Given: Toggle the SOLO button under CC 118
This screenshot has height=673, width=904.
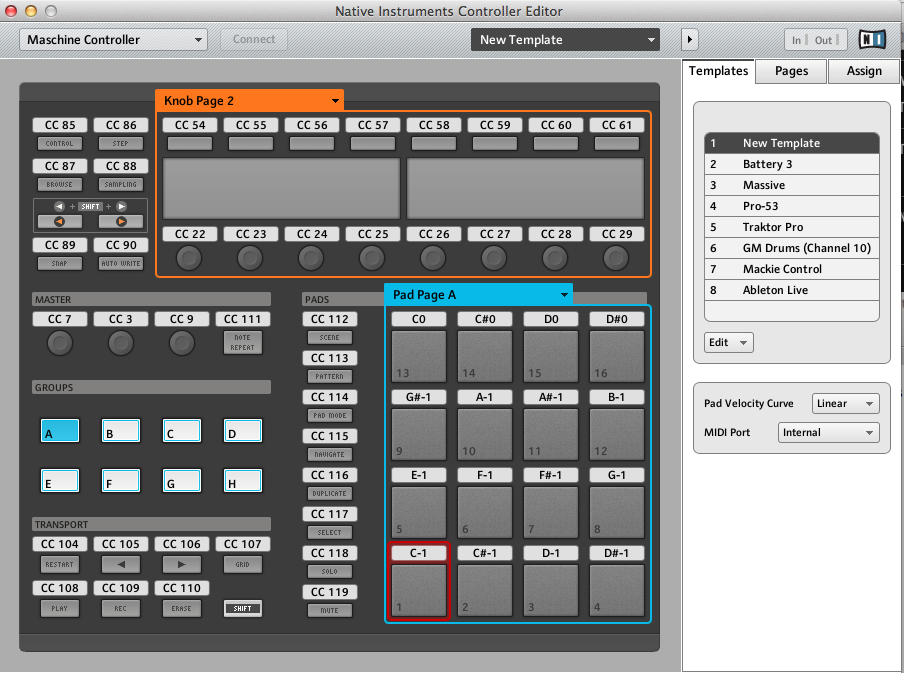Looking at the screenshot, I should pyautogui.click(x=330, y=572).
